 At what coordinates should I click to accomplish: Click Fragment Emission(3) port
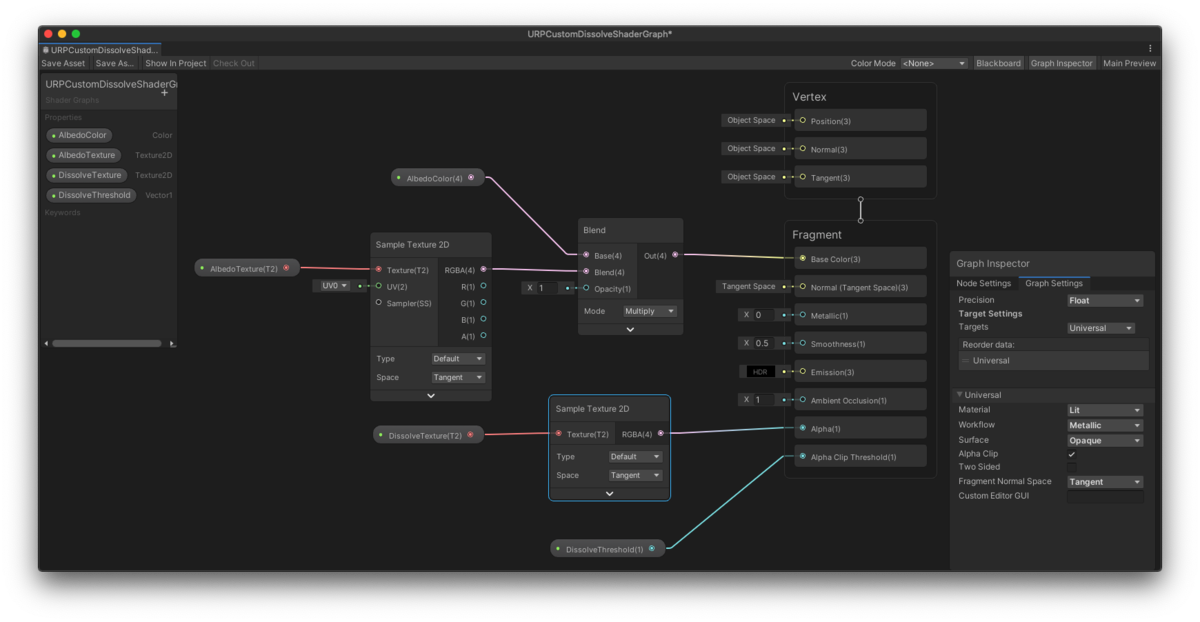pos(802,371)
